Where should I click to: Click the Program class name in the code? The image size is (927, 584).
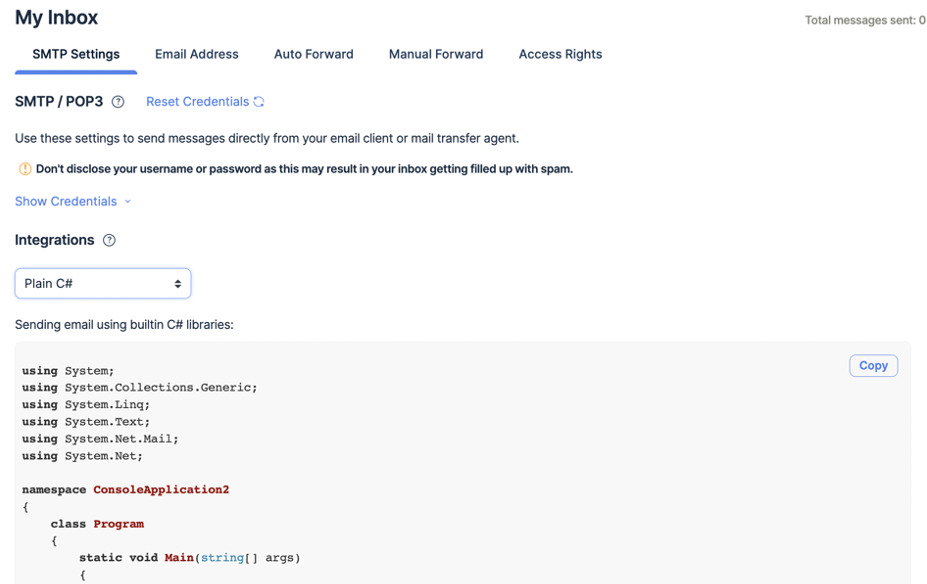[118, 524]
